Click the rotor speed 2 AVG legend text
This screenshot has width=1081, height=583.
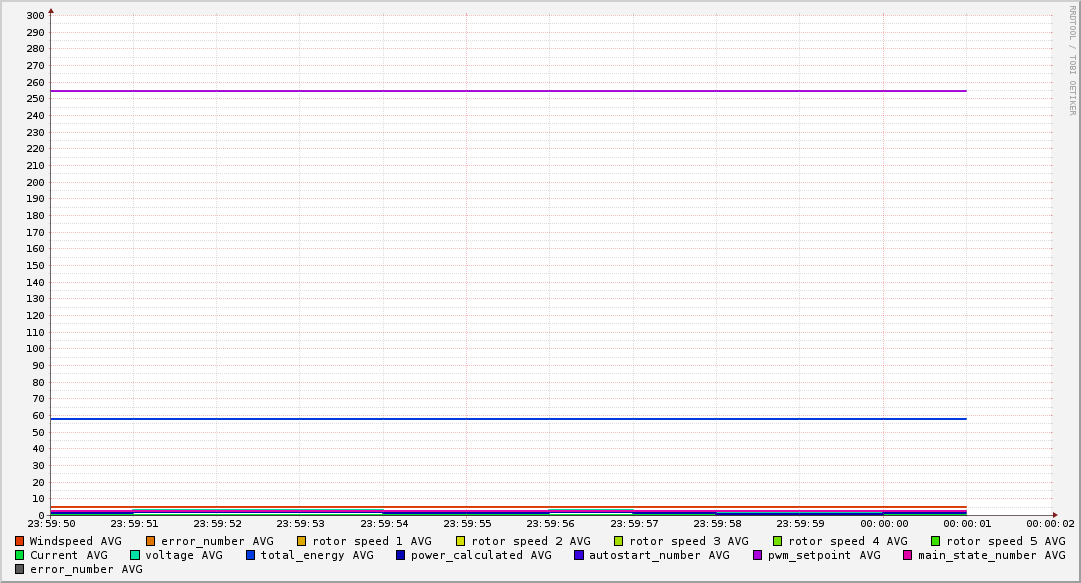click(530, 541)
